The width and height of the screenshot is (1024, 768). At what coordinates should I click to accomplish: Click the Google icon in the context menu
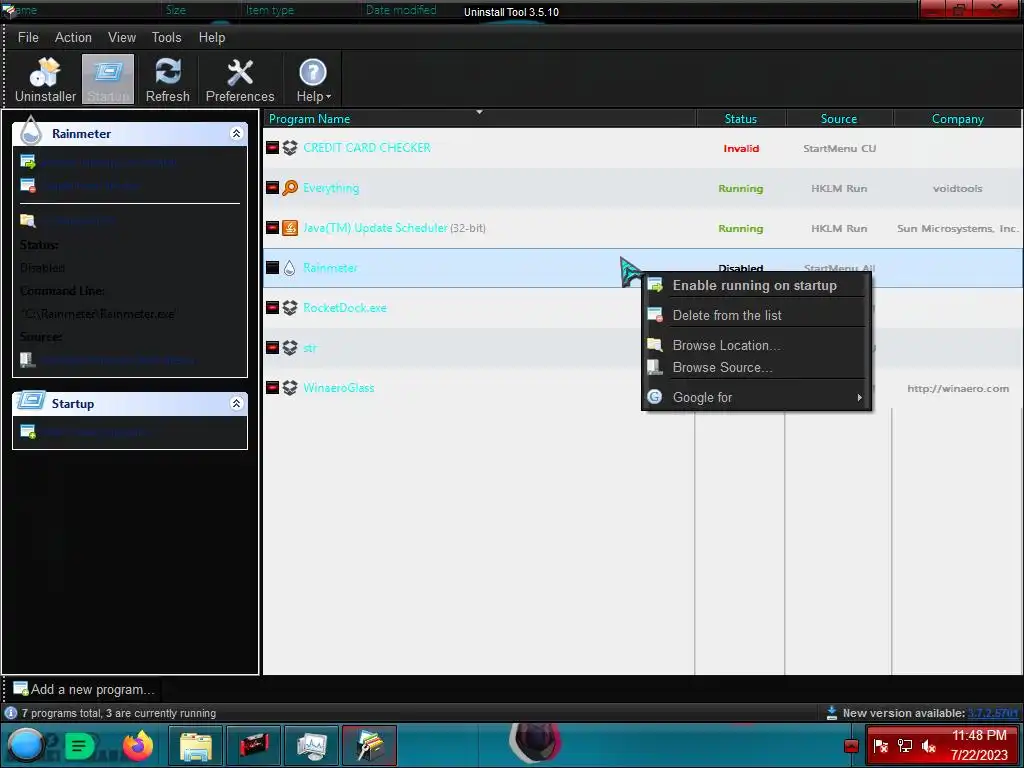point(654,396)
